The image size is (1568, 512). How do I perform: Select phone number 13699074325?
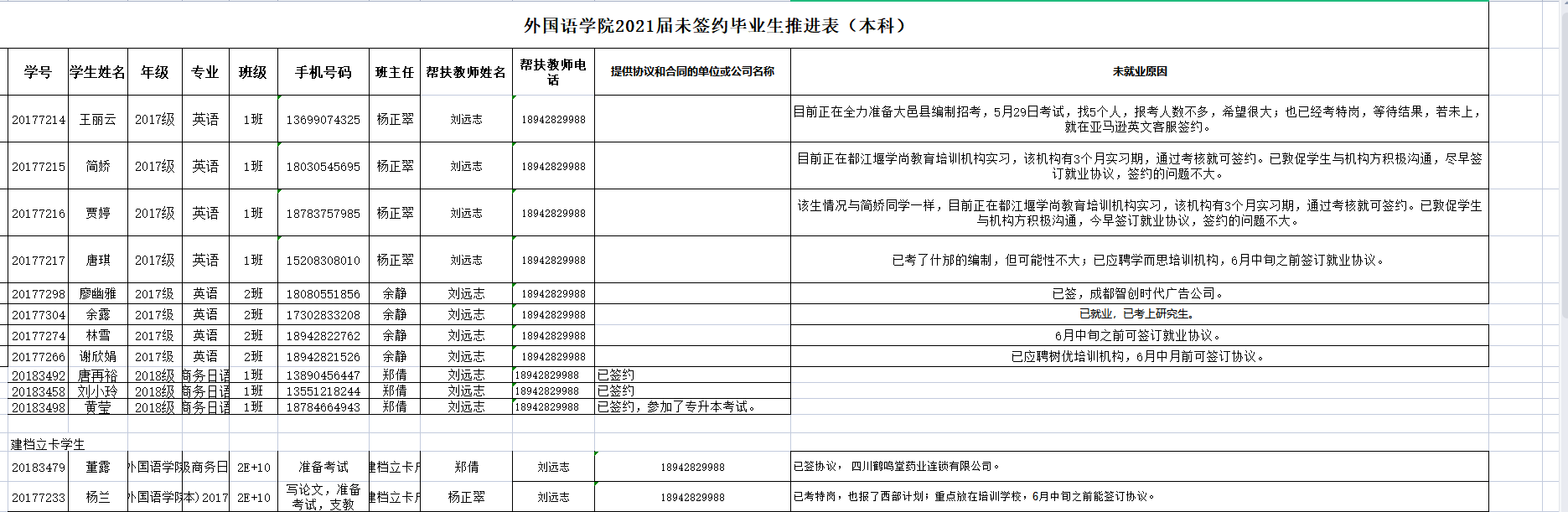pos(323,119)
